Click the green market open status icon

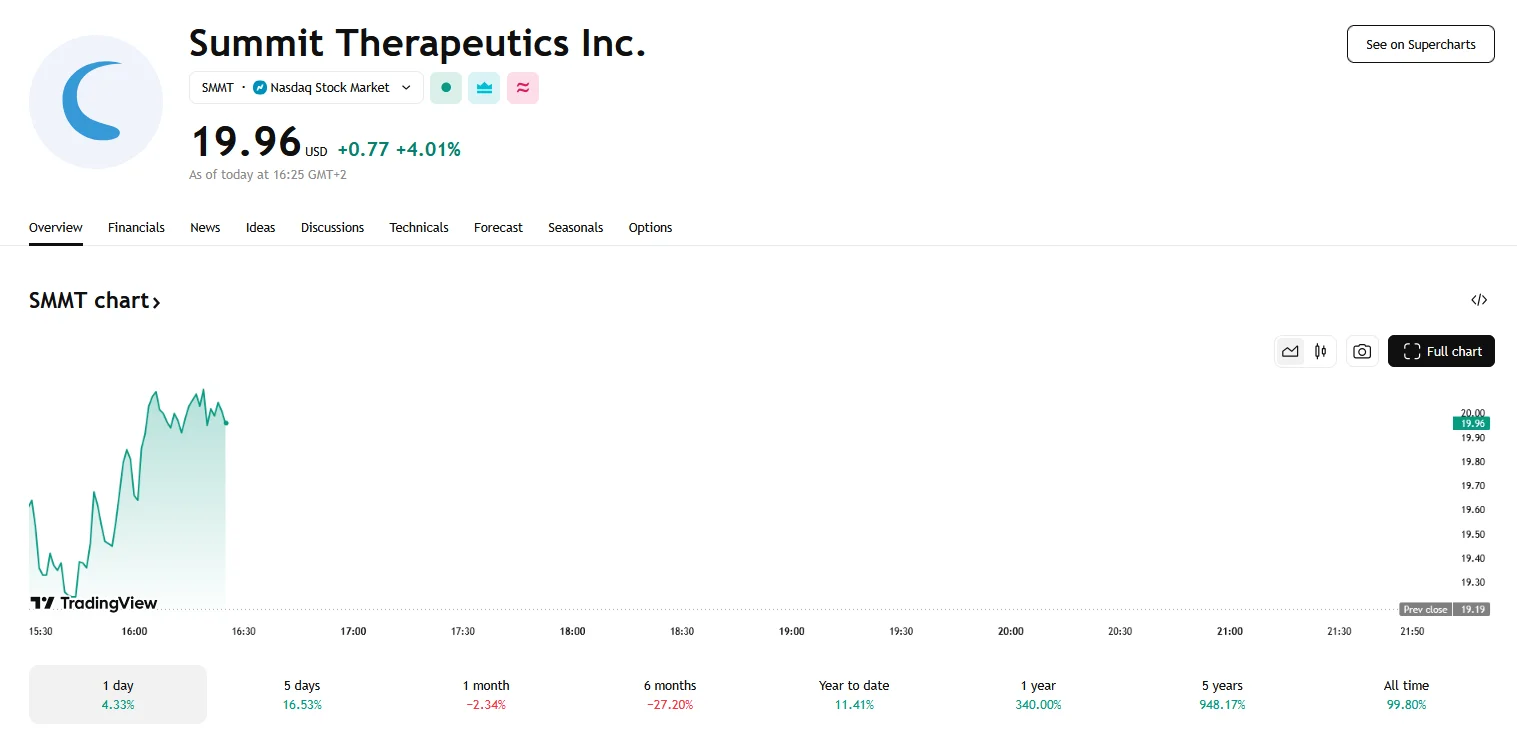446,88
